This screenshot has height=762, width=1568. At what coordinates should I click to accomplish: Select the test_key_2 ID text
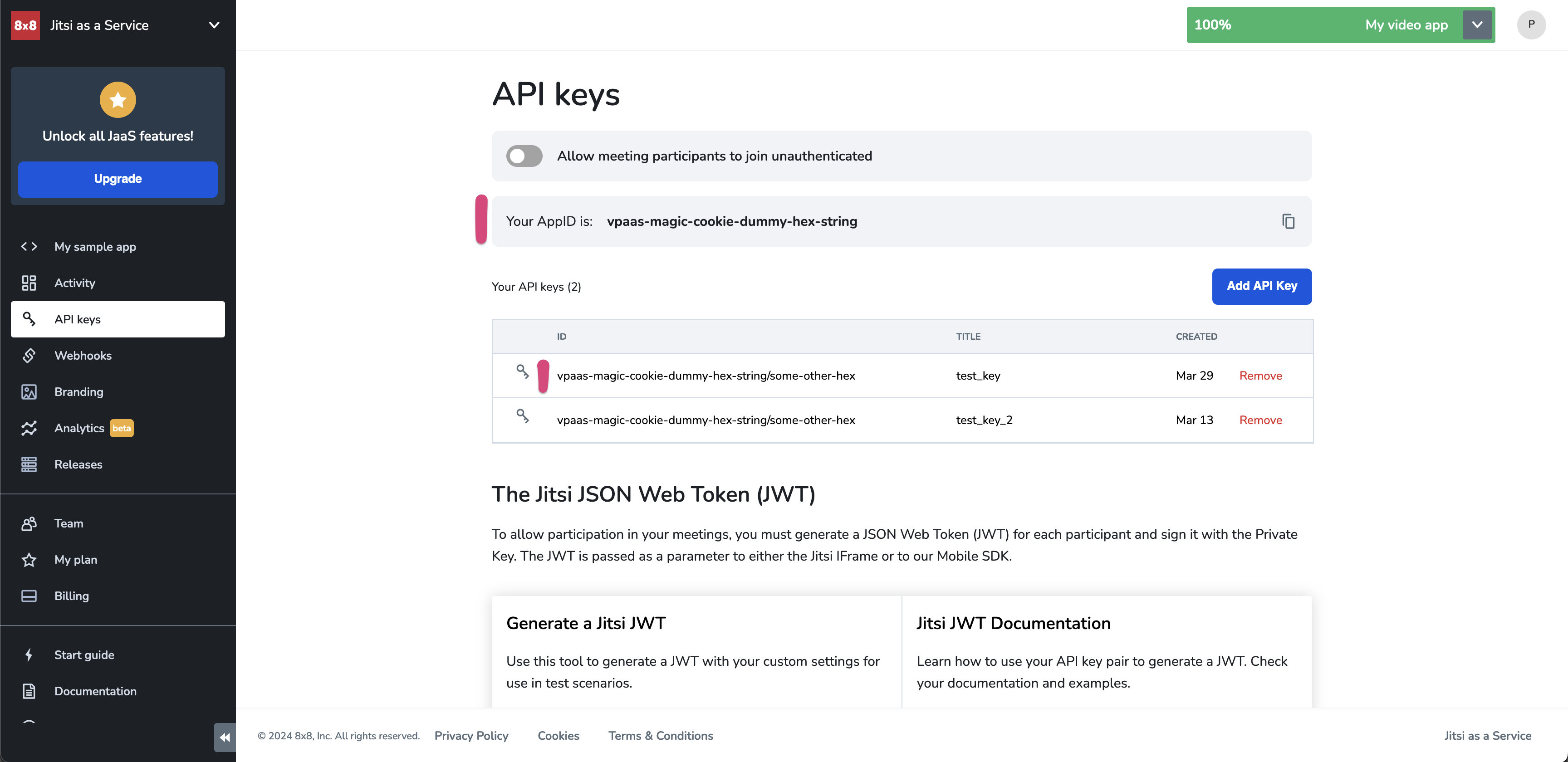coord(706,420)
